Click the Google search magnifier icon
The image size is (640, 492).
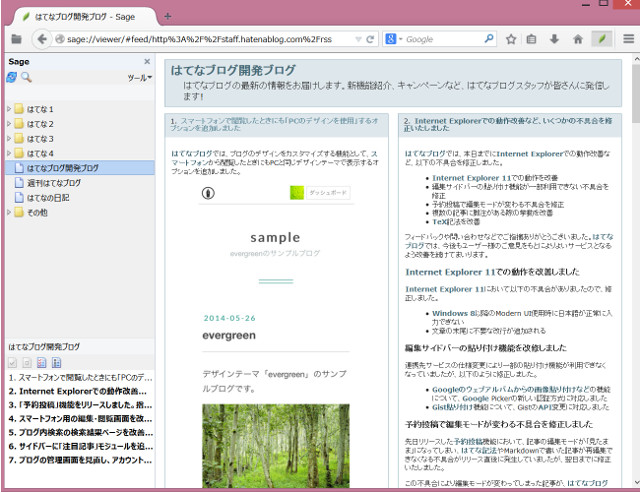pos(489,39)
